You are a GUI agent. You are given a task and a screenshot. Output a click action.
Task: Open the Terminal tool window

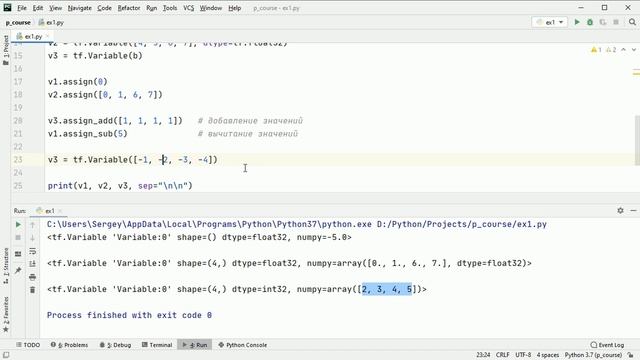point(157,345)
